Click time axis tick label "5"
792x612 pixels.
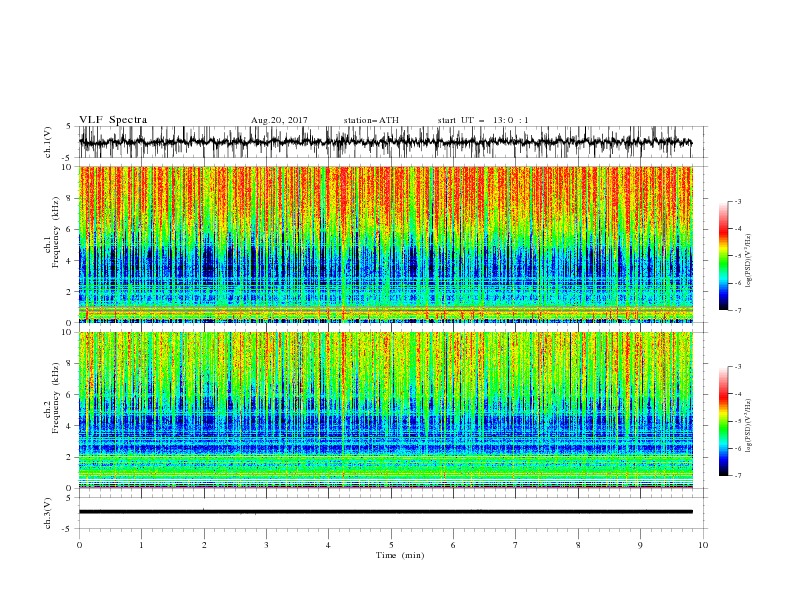tap(391, 545)
